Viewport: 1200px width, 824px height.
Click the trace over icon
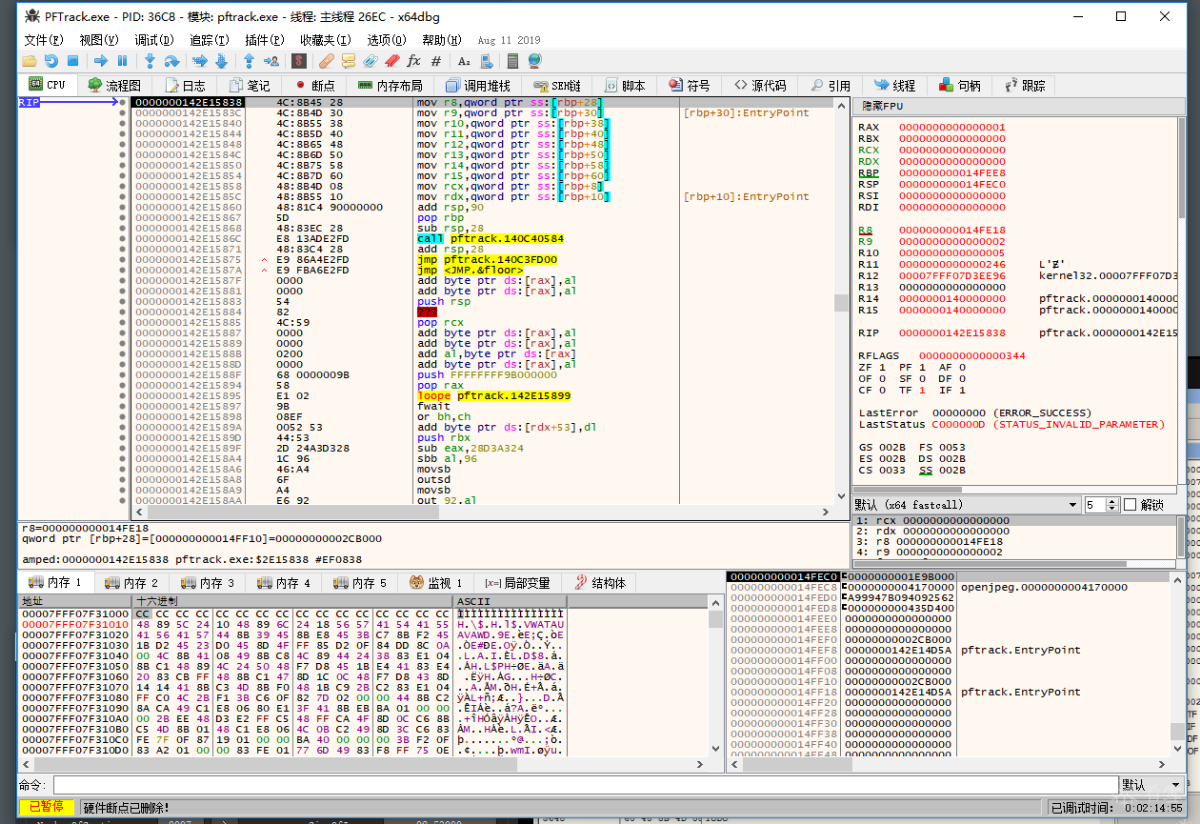[x=220, y=61]
